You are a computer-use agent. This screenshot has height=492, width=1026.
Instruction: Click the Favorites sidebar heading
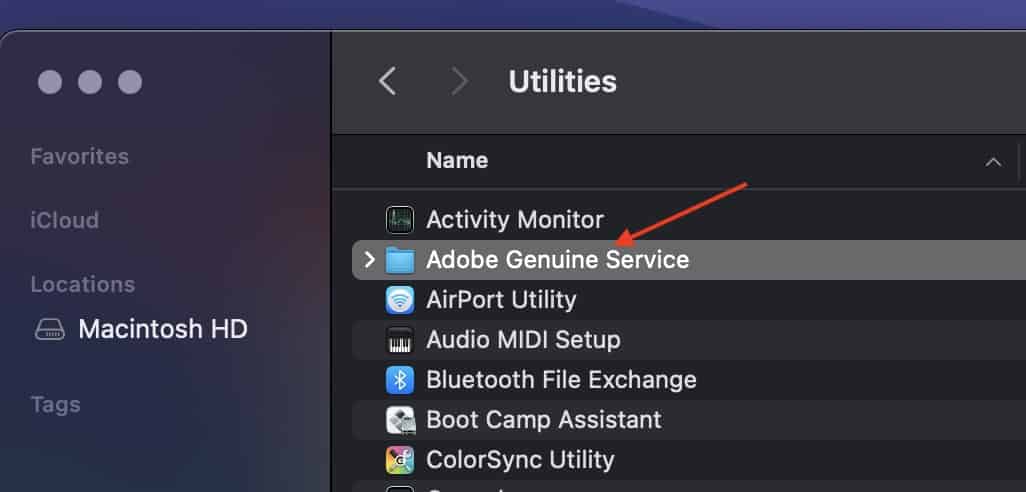coord(79,157)
